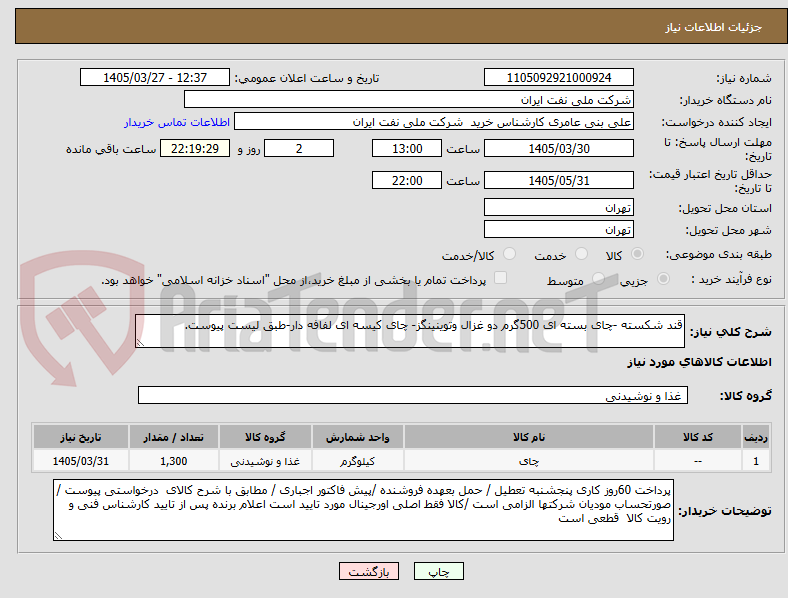The image size is (788, 598).
Task: Click the گروه کالا table header
Action: [265, 437]
